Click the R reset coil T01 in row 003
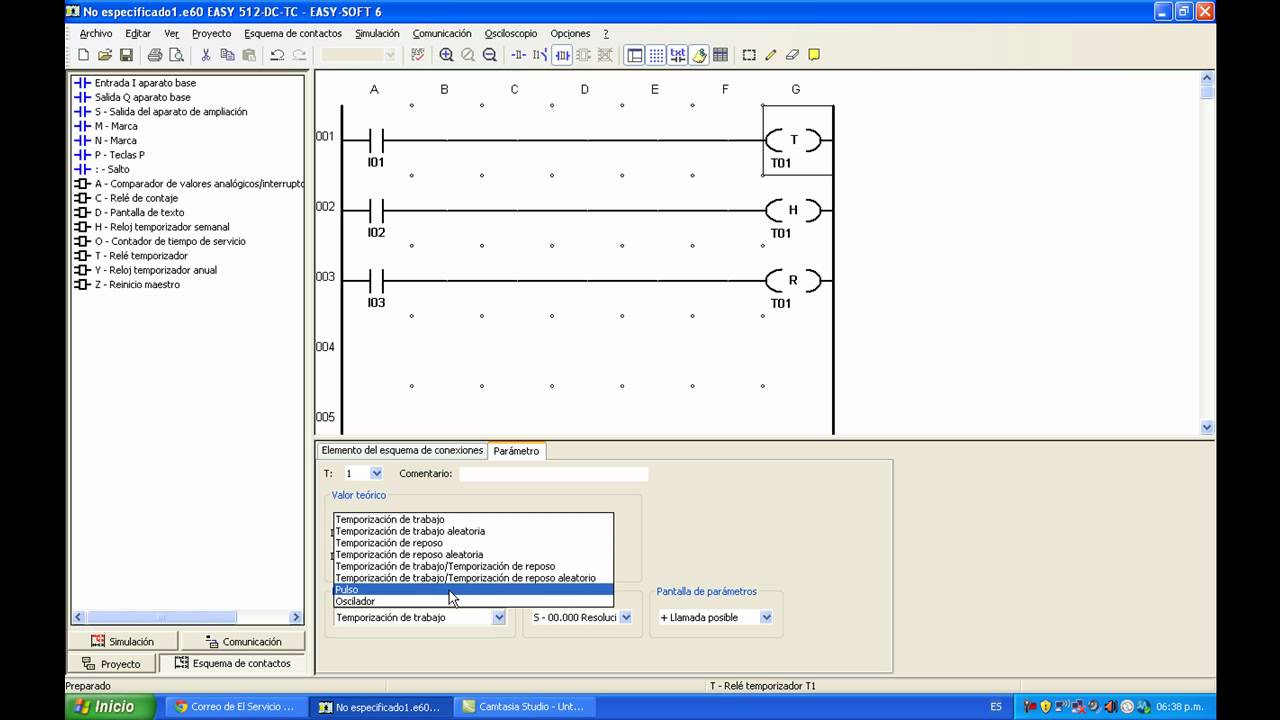 point(794,281)
